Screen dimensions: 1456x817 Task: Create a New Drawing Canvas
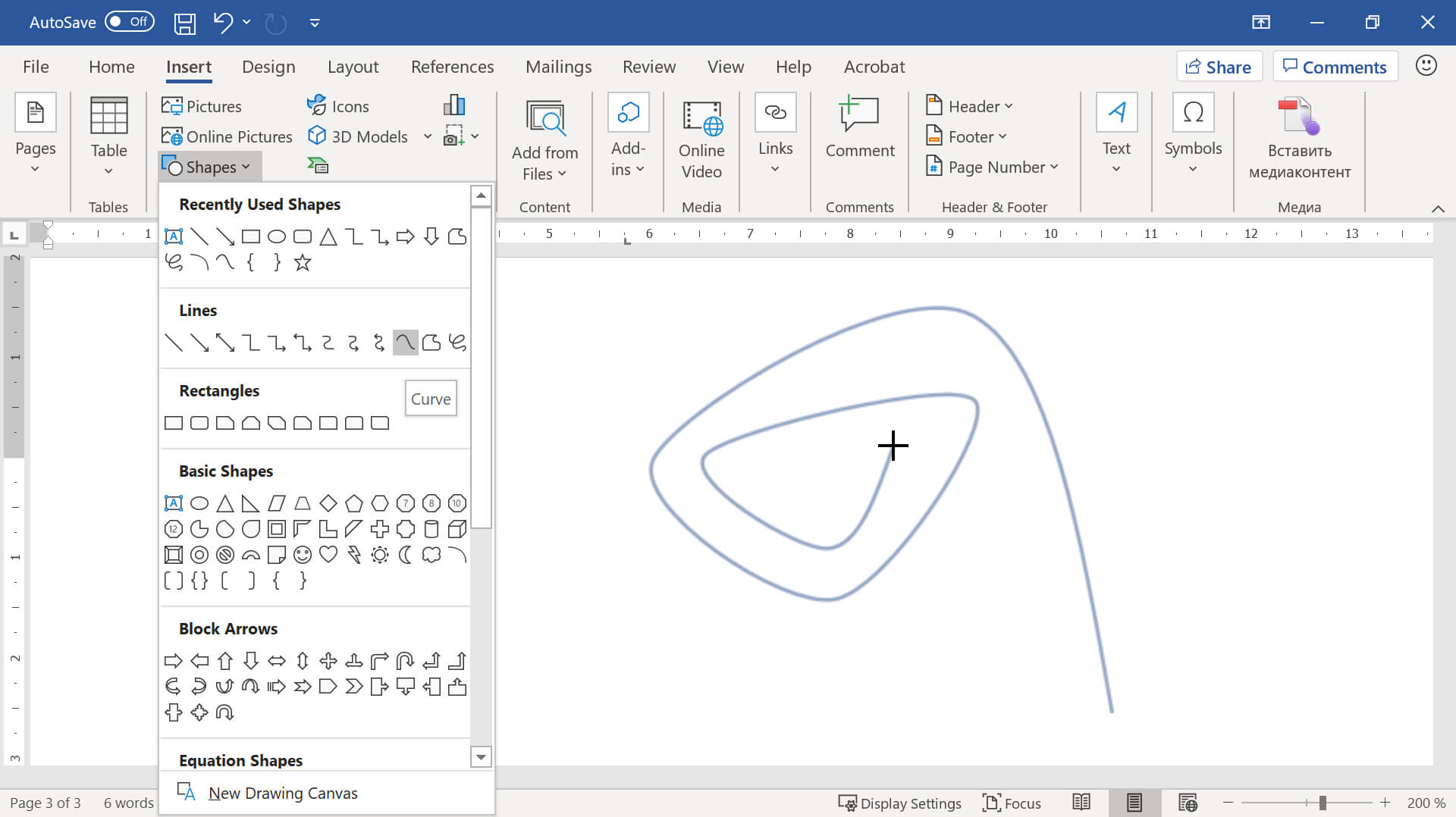(282, 793)
